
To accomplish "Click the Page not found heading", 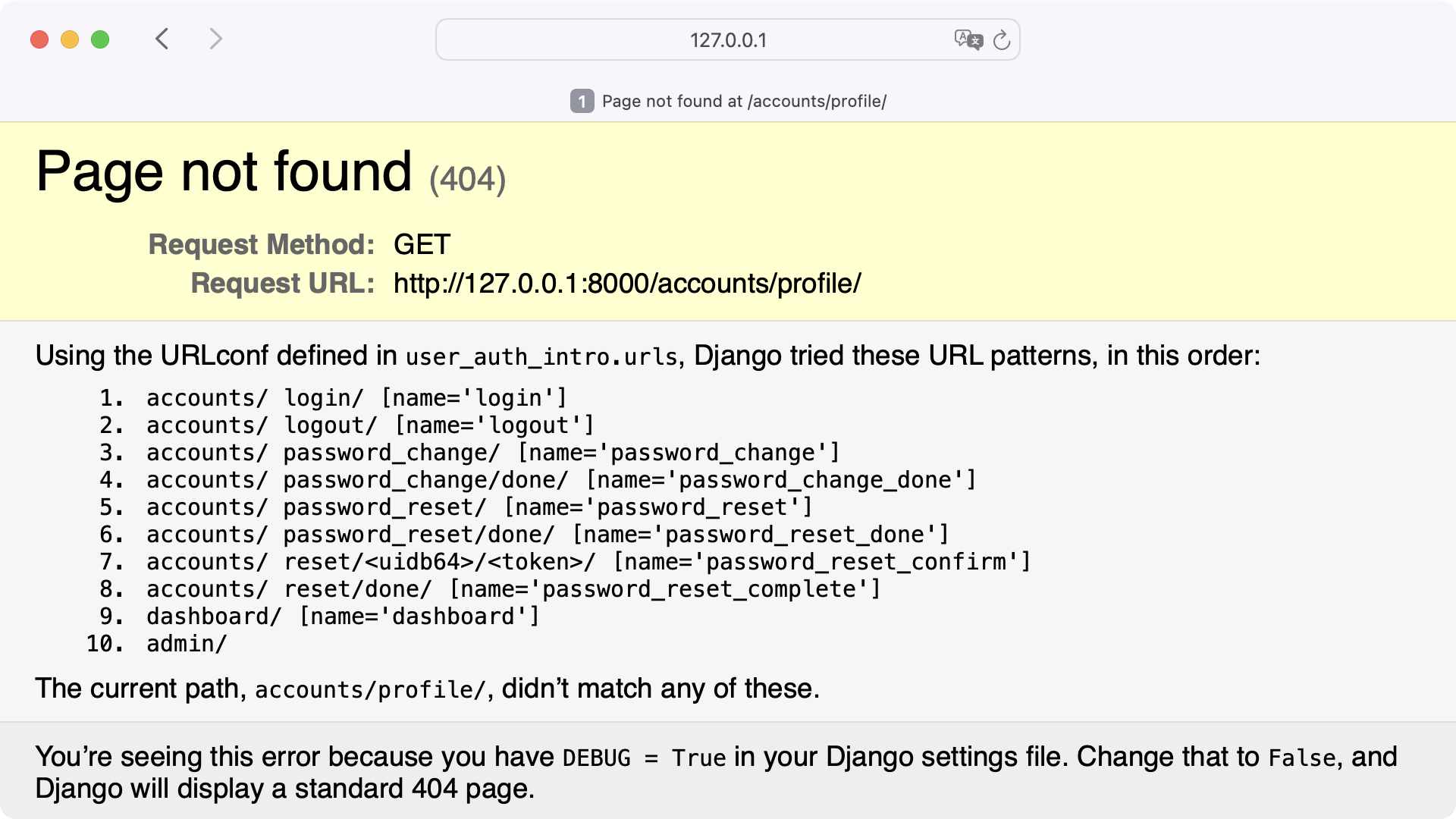I will coord(223,173).
